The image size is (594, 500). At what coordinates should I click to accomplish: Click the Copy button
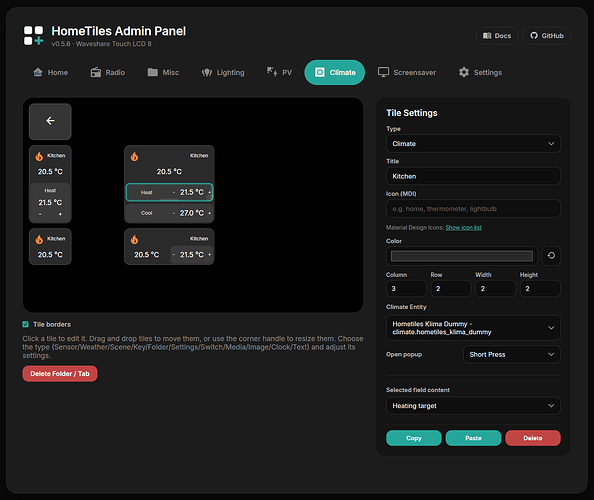pos(414,438)
